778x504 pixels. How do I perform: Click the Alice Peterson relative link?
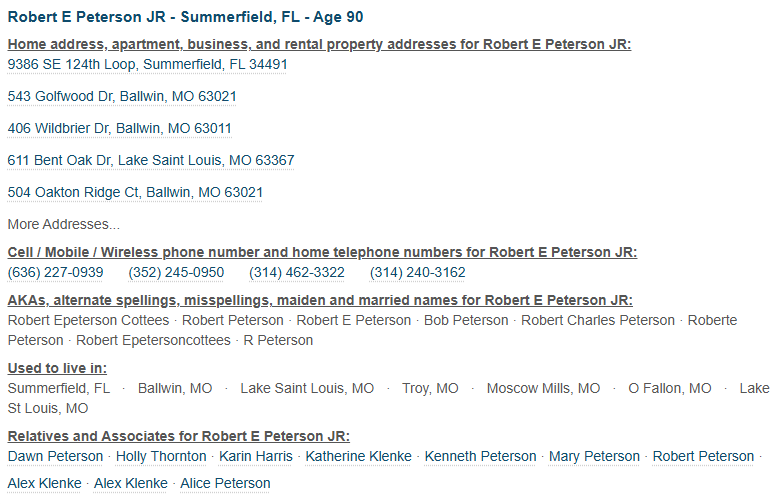click(225, 483)
